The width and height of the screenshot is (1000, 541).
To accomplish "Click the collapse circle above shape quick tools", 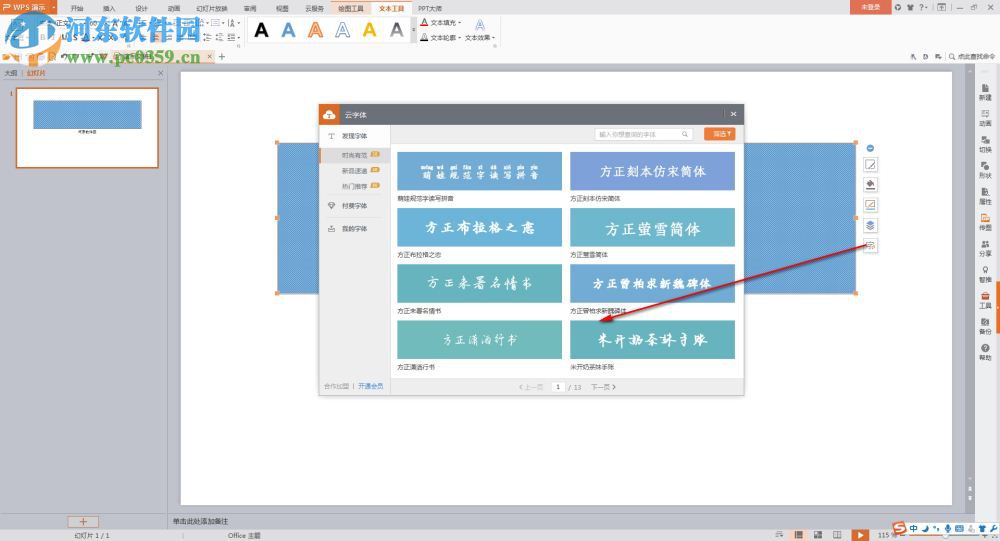I will pyautogui.click(x=870, y=148).
